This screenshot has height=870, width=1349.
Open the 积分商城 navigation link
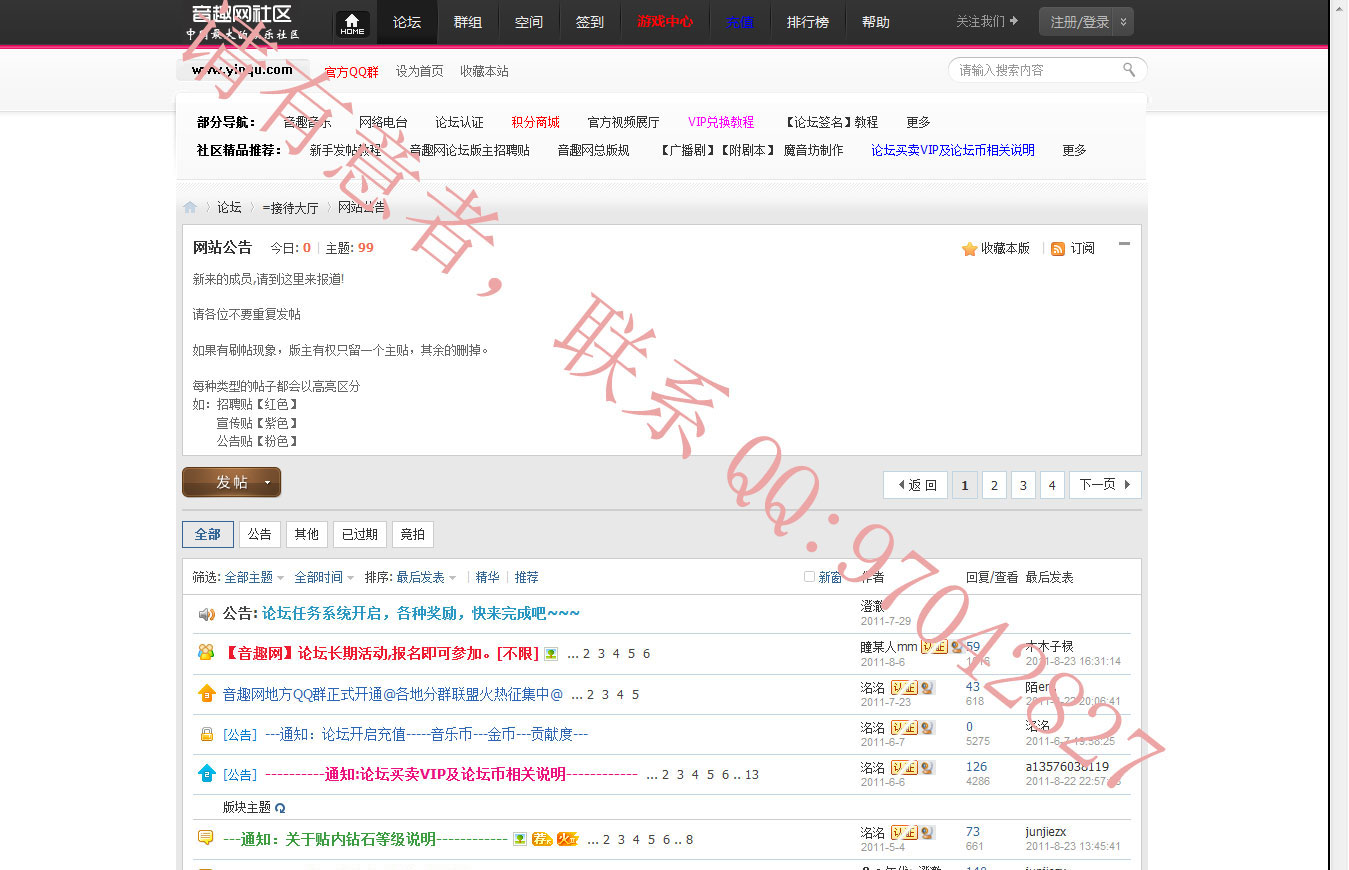(535, 122)
